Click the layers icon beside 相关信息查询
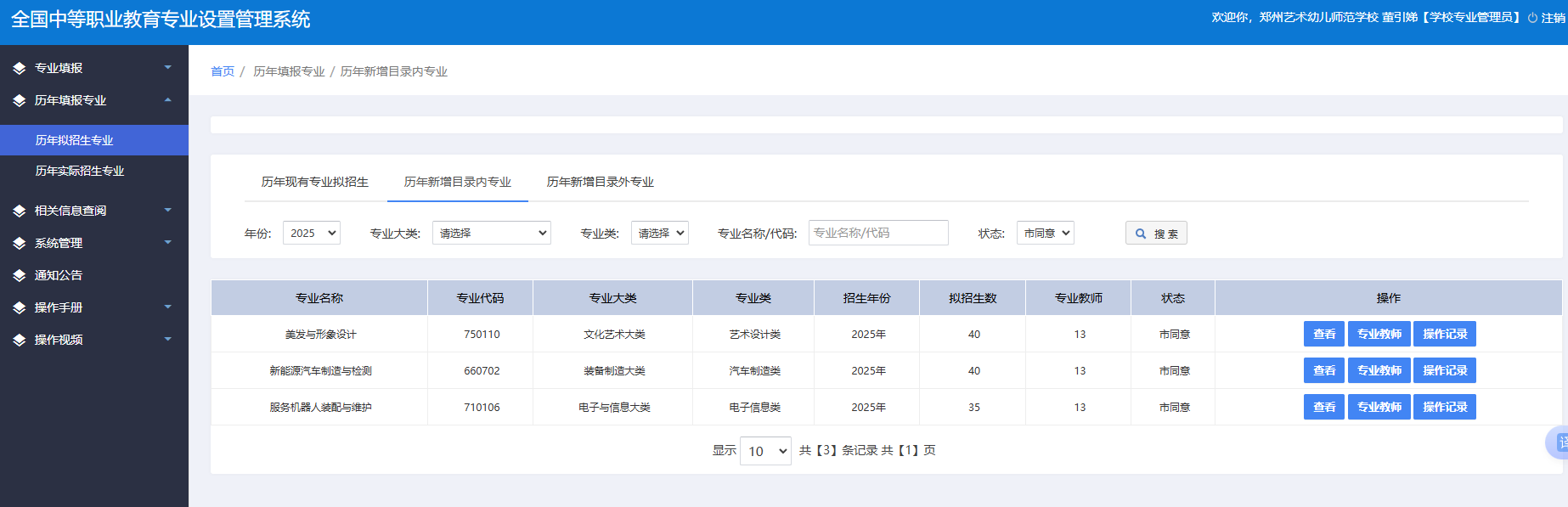 pyautogui.click(x=19, y=211)
